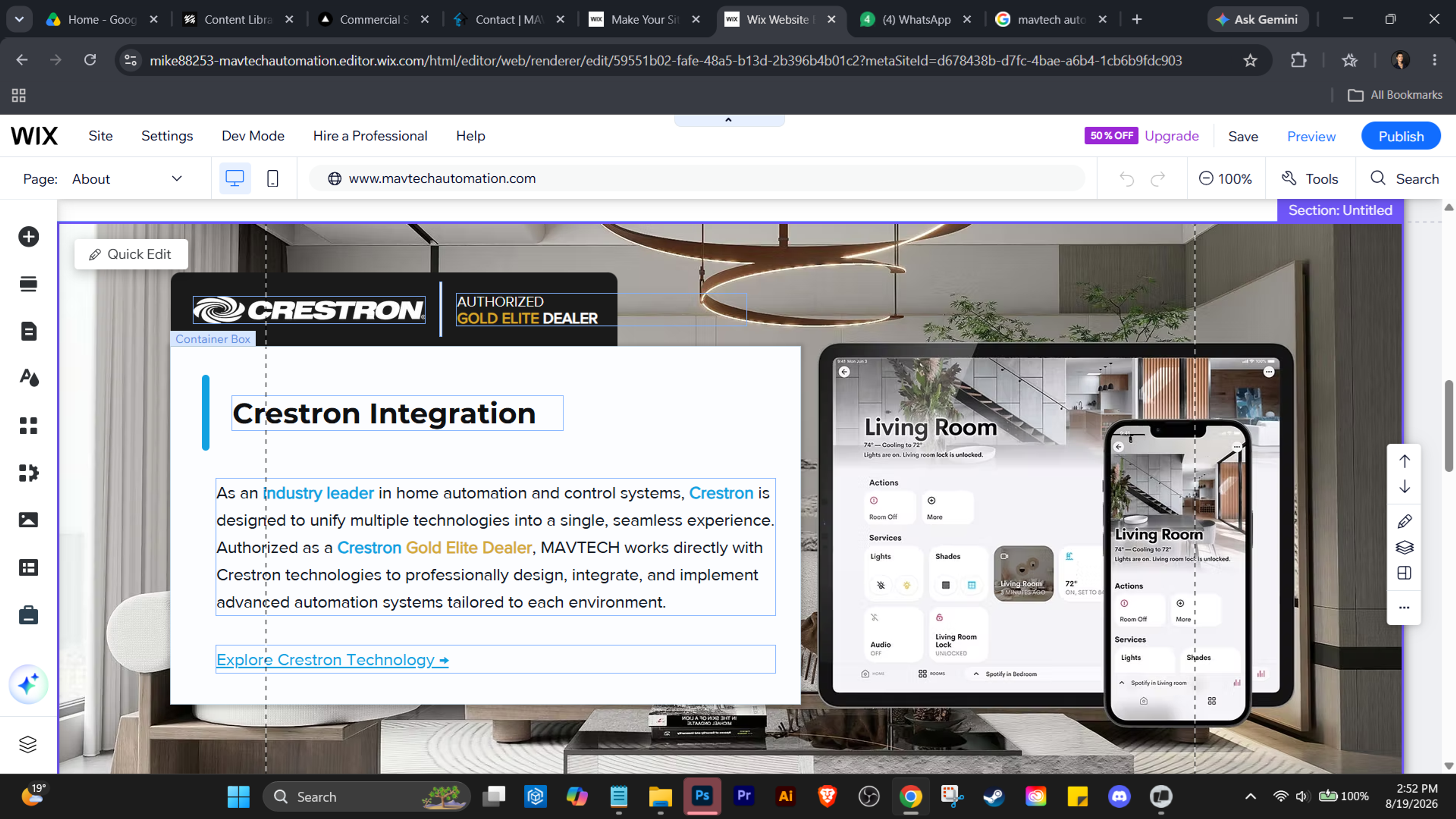The width and height of the screenshot is (1456, 819).
Task: Click the Undo arrow
Action: pyautogui.click(x=1127, y=179)
